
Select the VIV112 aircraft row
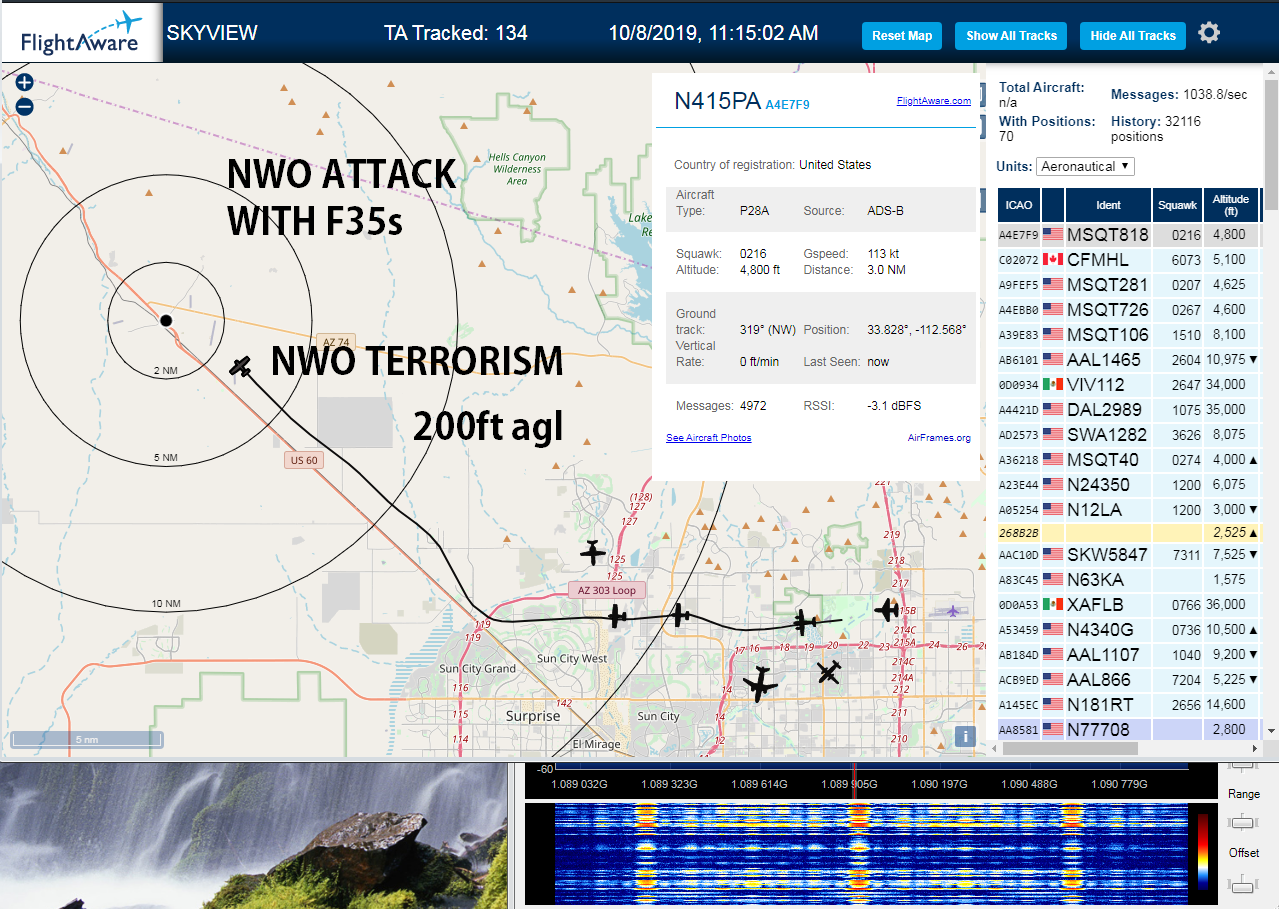click(1129, 384)
